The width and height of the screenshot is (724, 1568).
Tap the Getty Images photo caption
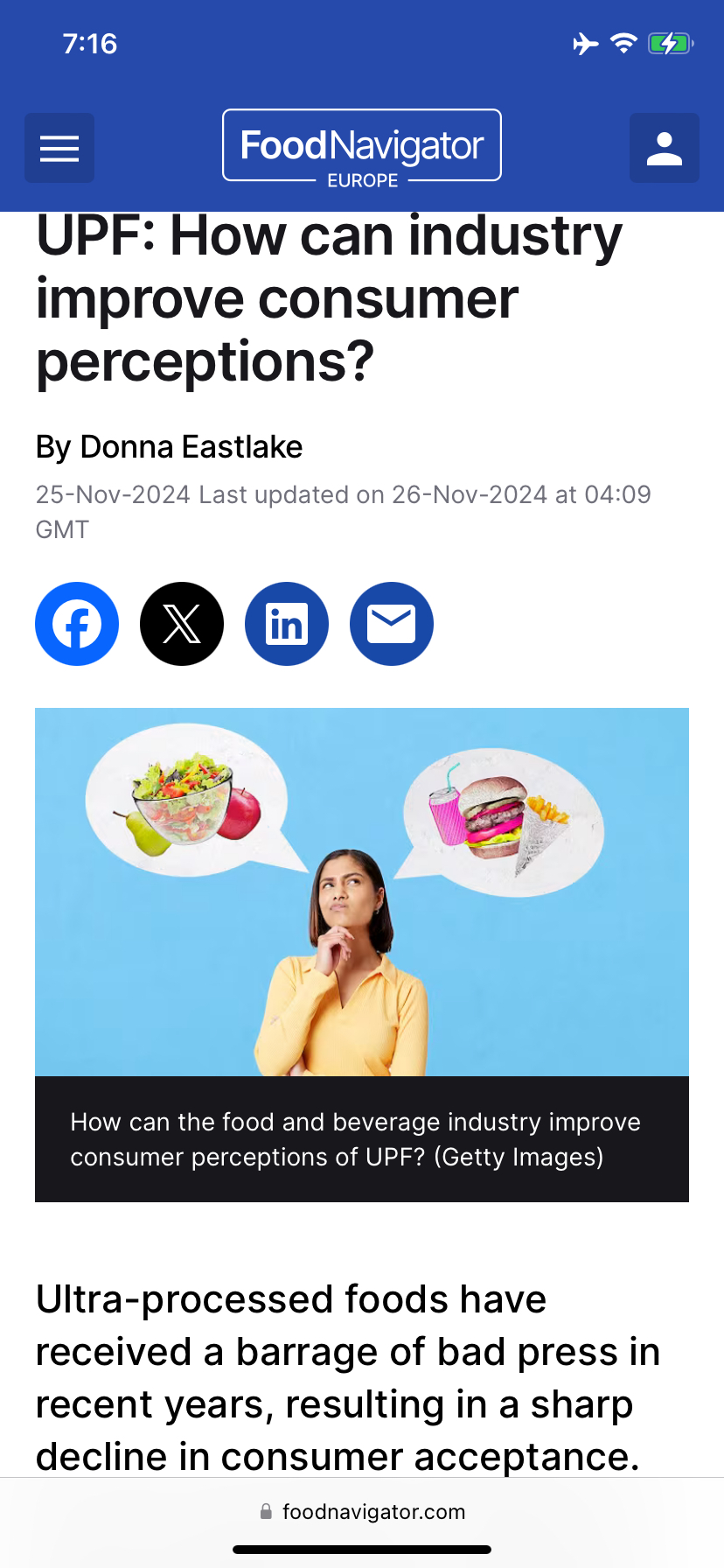(x=355, y=1139)
